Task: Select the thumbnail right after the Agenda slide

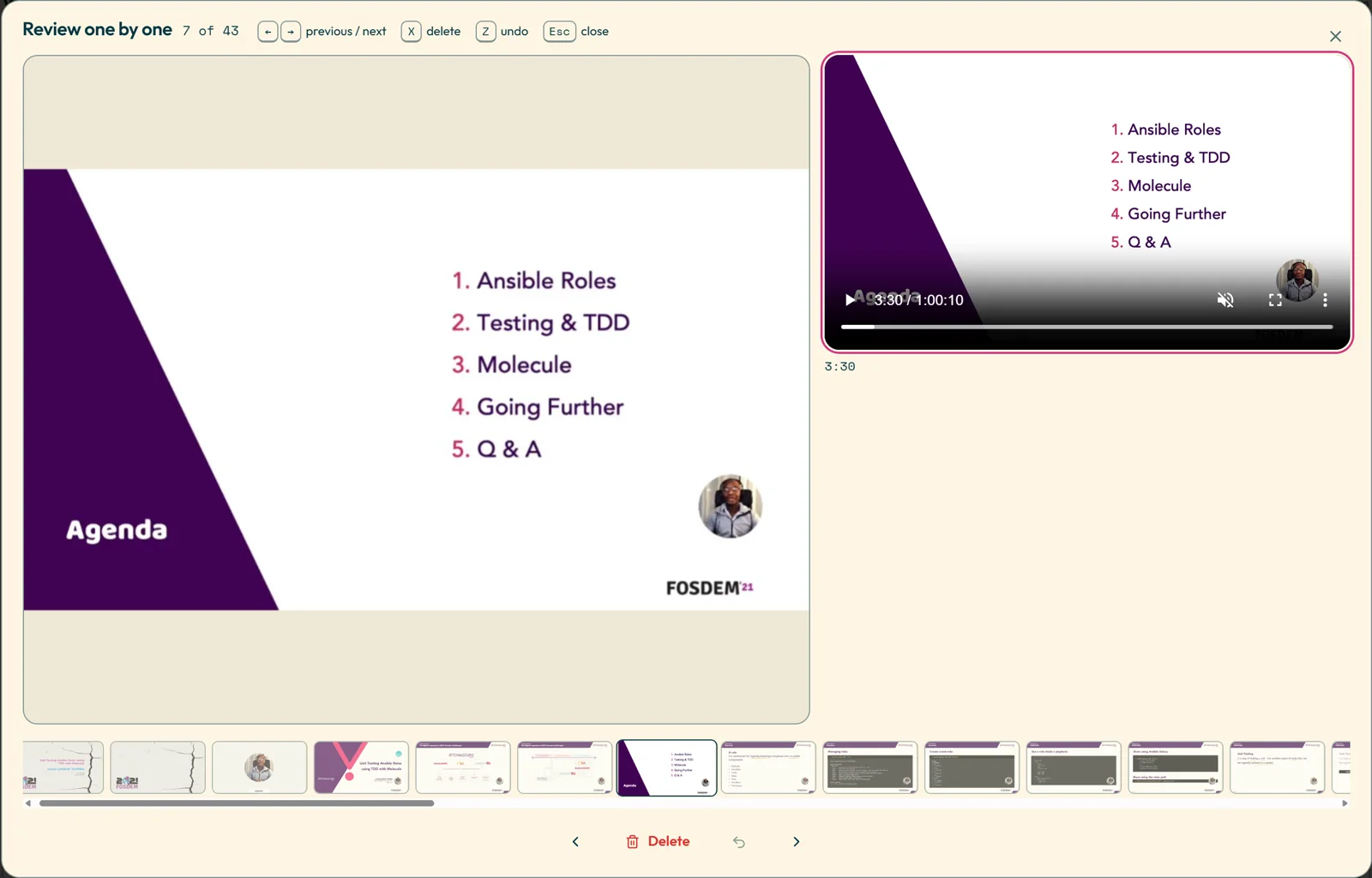Action: pos(768,767)
